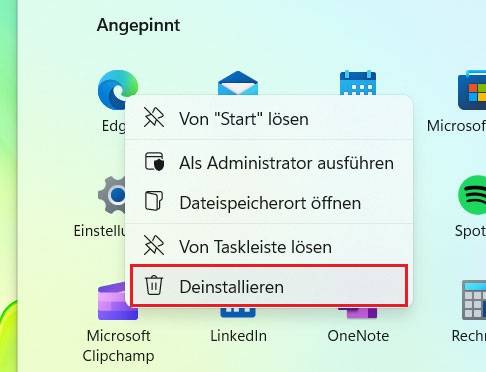
Task: Click Deinstallieren in the context menu
Action: [x=269, y=286]
